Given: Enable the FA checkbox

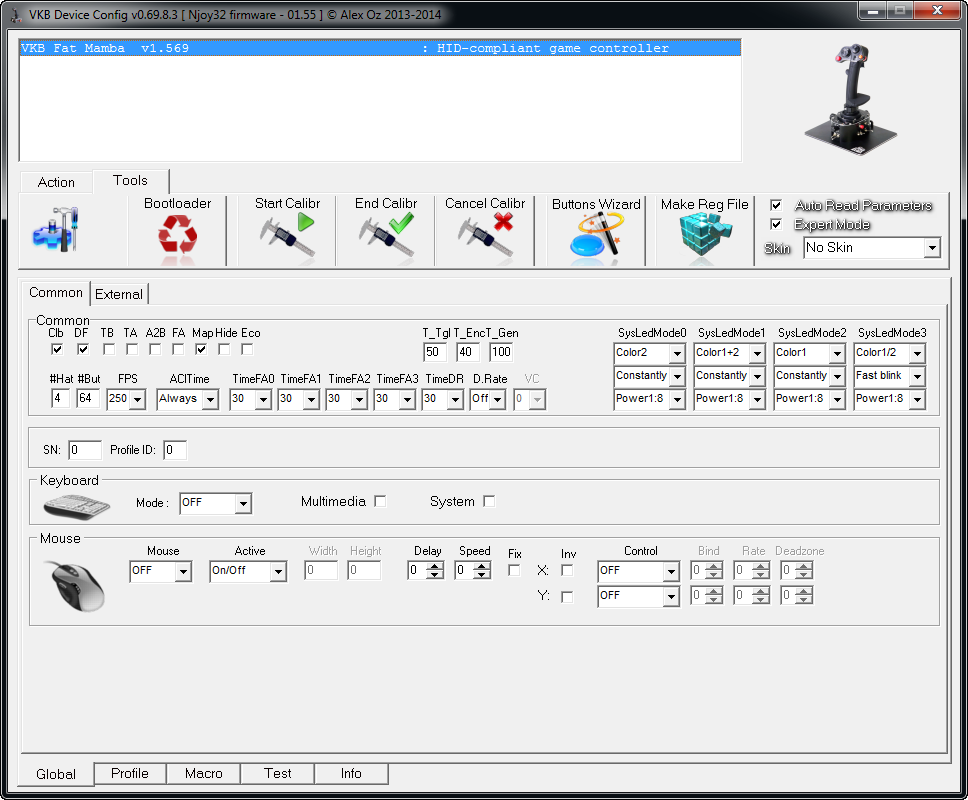Looking at the screenshot, I should tap(178, 349).
